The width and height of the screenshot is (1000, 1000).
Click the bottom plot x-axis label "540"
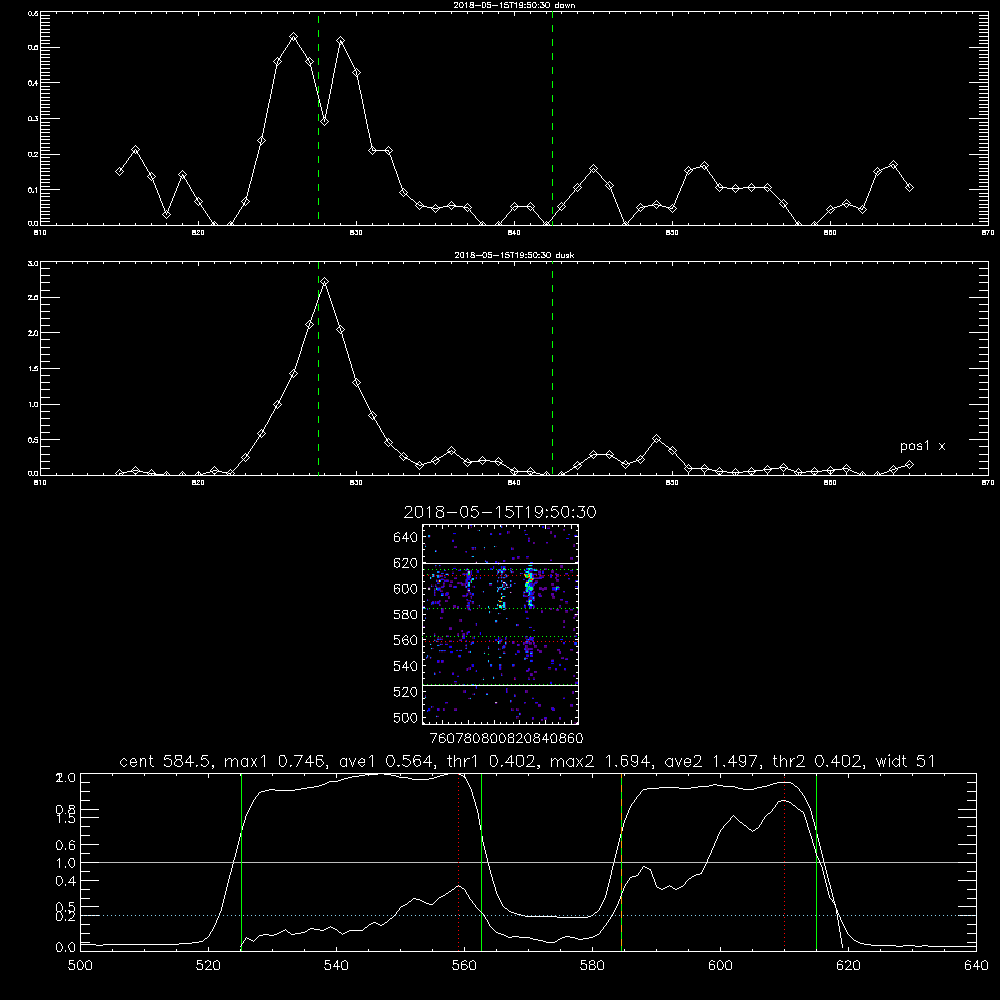click(336, 965)
